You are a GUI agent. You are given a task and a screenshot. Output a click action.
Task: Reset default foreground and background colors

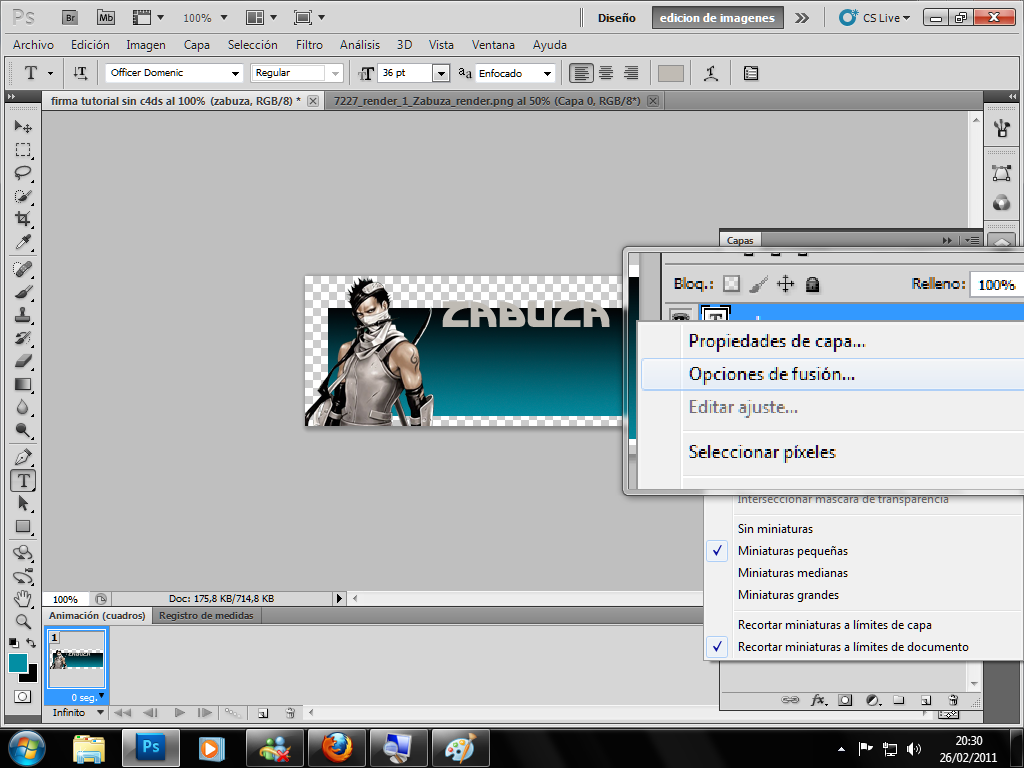[x=14, y=643]
